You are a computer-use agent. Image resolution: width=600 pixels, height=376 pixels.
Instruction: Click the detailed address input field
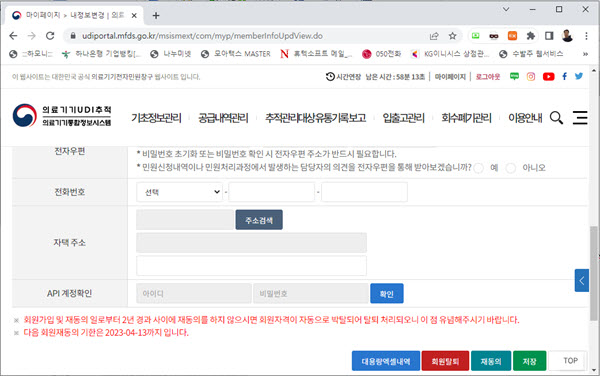click(x=251, y=266)
